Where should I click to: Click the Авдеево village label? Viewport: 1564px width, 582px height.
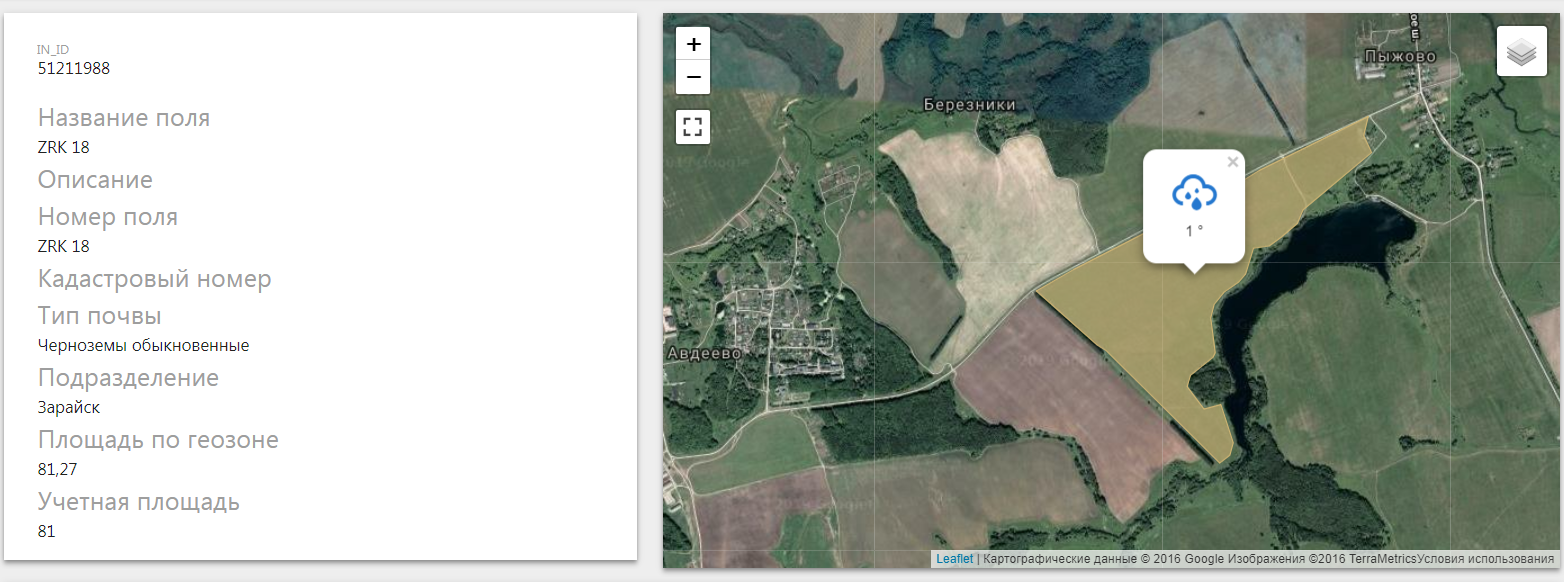pos(702,354)
